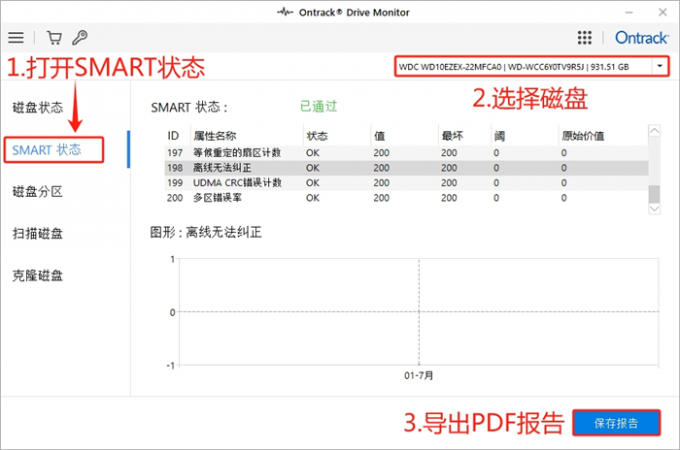680x450 pixels.
Task: Open the 克隆磁盘 section
Action: pyautogui.click(x=38, y=275)
